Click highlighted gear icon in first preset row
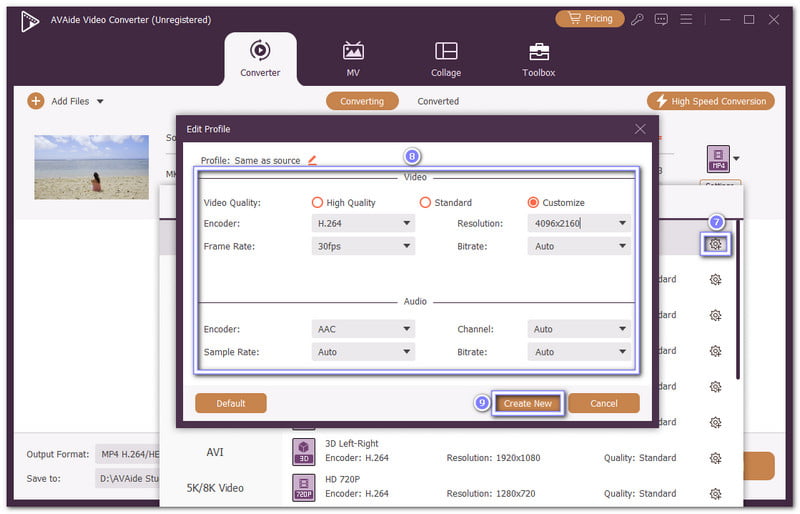This screenshot has height=514, width=800. [x=715, y=244]
